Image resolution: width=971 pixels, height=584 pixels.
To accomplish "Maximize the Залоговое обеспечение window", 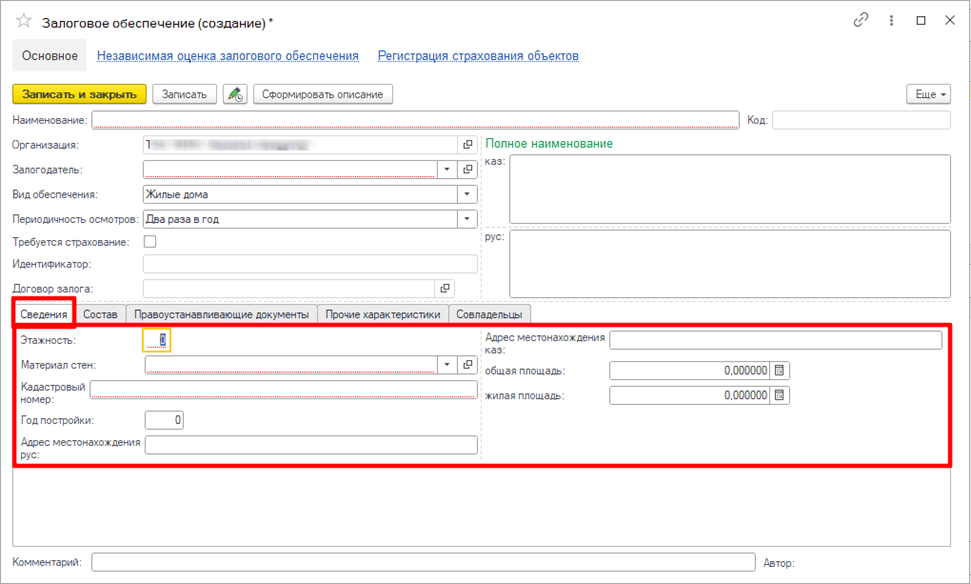I will pos(921,20).
